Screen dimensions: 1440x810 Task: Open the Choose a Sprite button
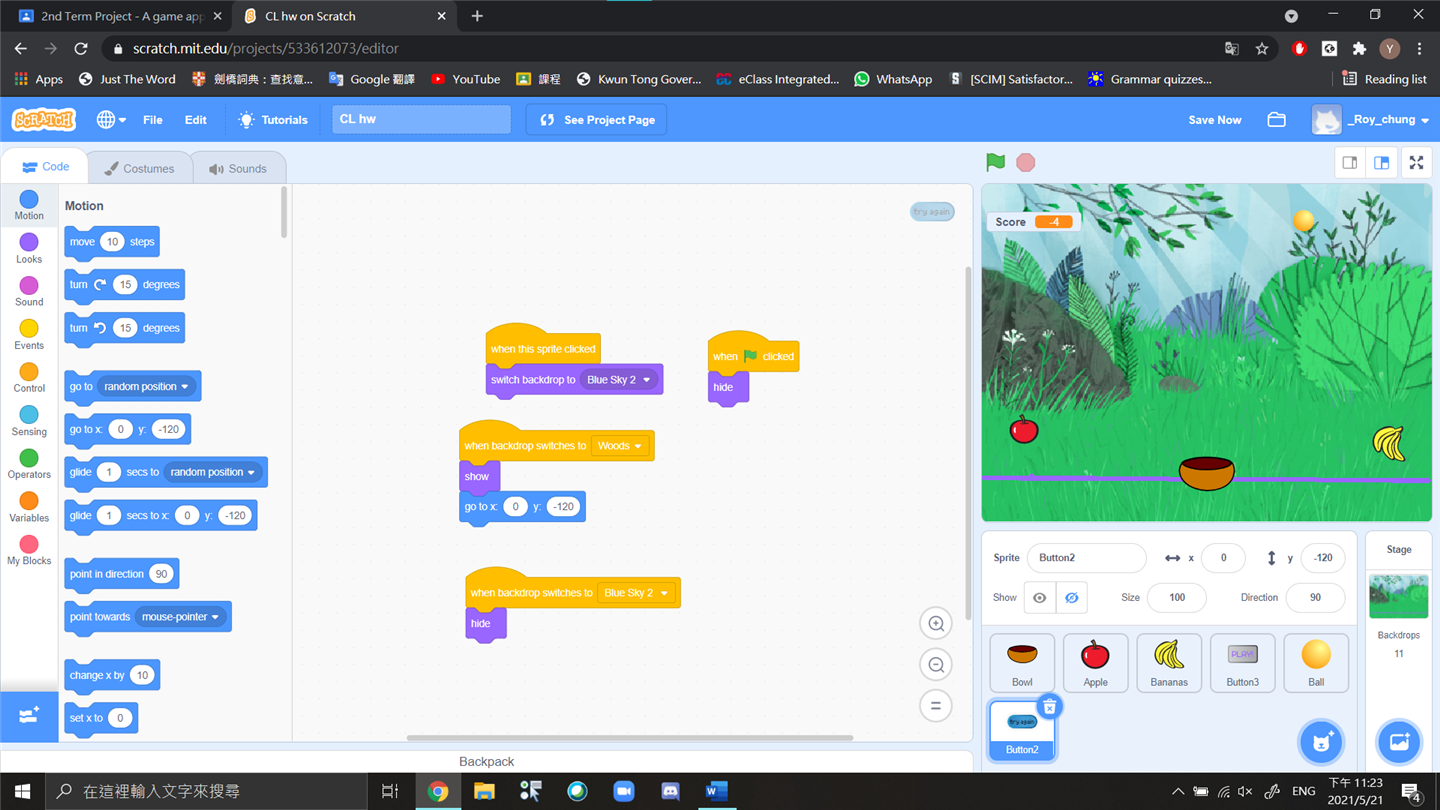(x=1320, y=742)
